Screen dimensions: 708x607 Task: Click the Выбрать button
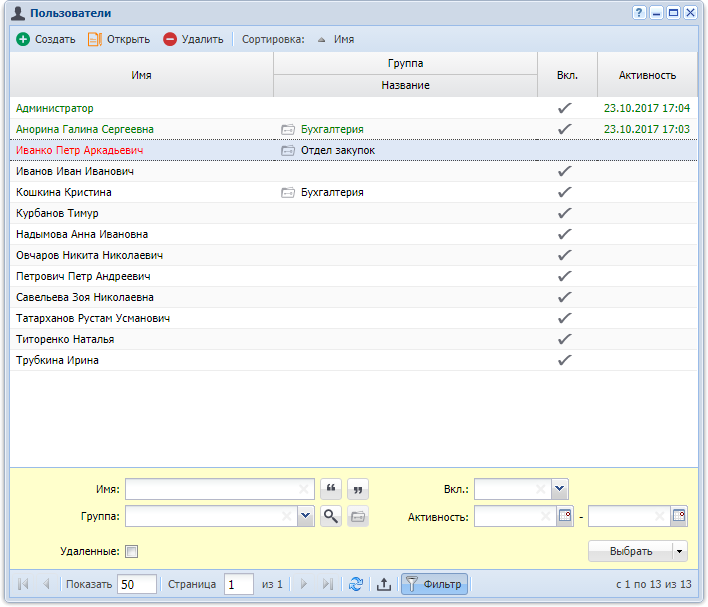tap(631, 551)
